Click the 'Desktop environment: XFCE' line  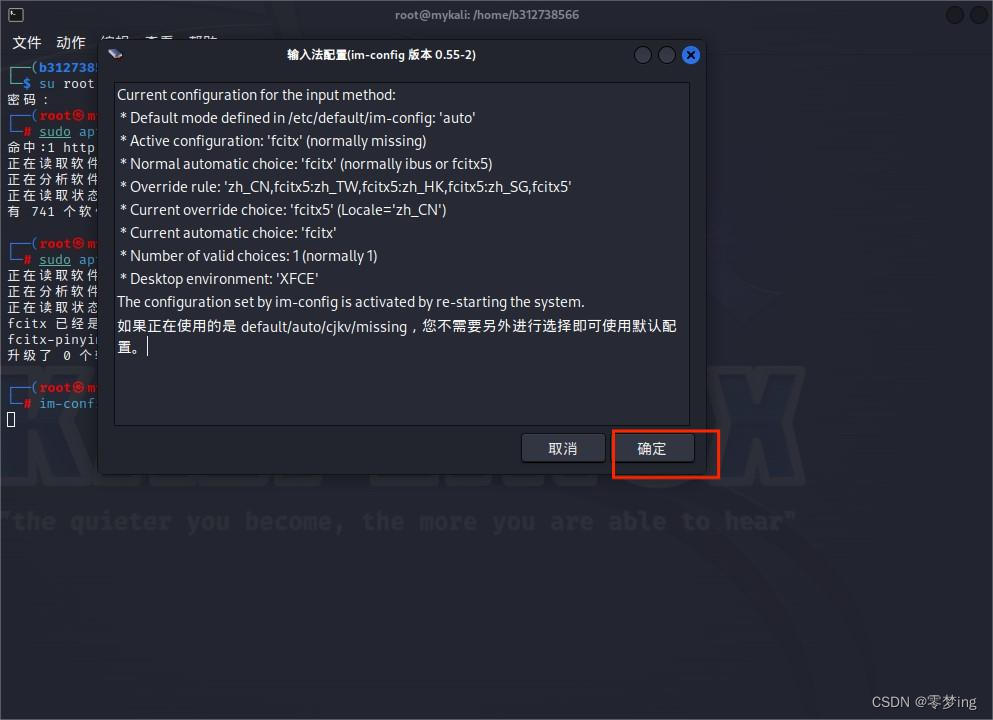(218, 279)
